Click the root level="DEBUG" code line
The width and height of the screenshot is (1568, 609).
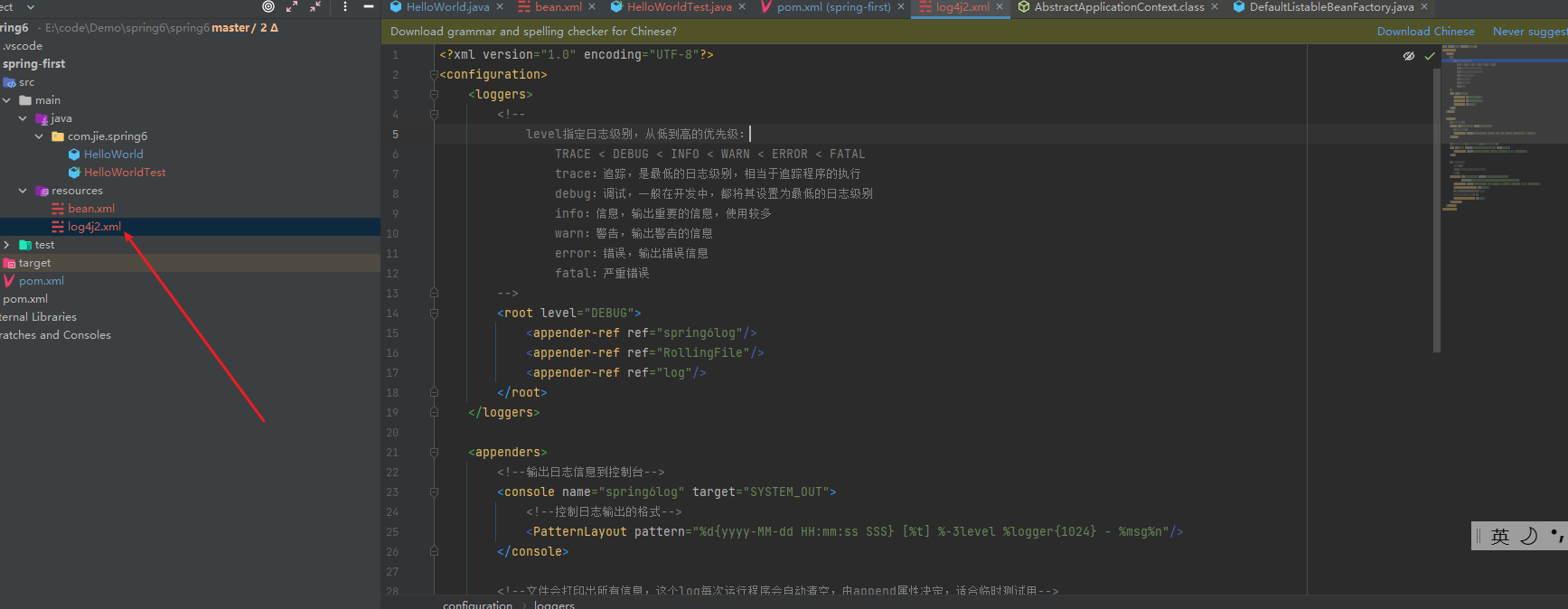click(568, 314)
